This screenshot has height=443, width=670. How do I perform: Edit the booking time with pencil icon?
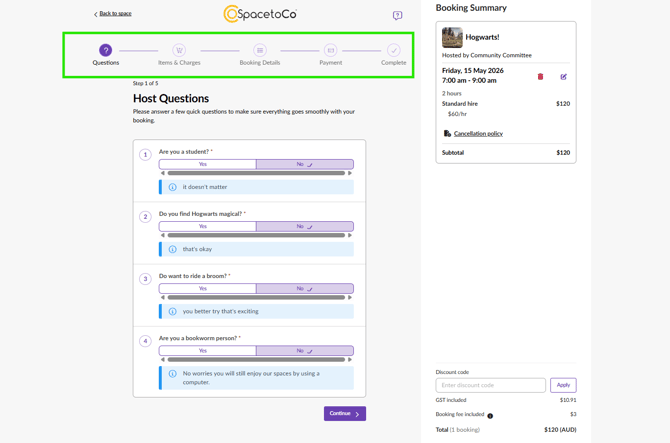[x=564, y=76]
